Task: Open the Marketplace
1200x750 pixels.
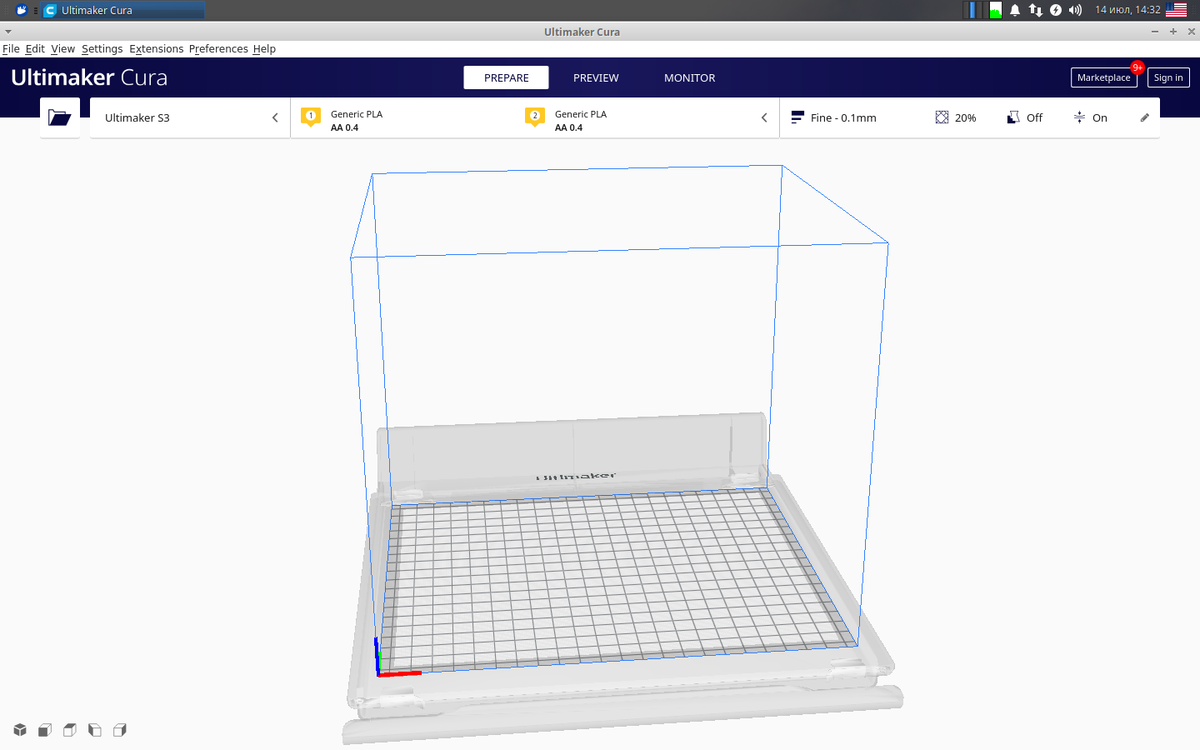Action: (x=1104, y=78)
